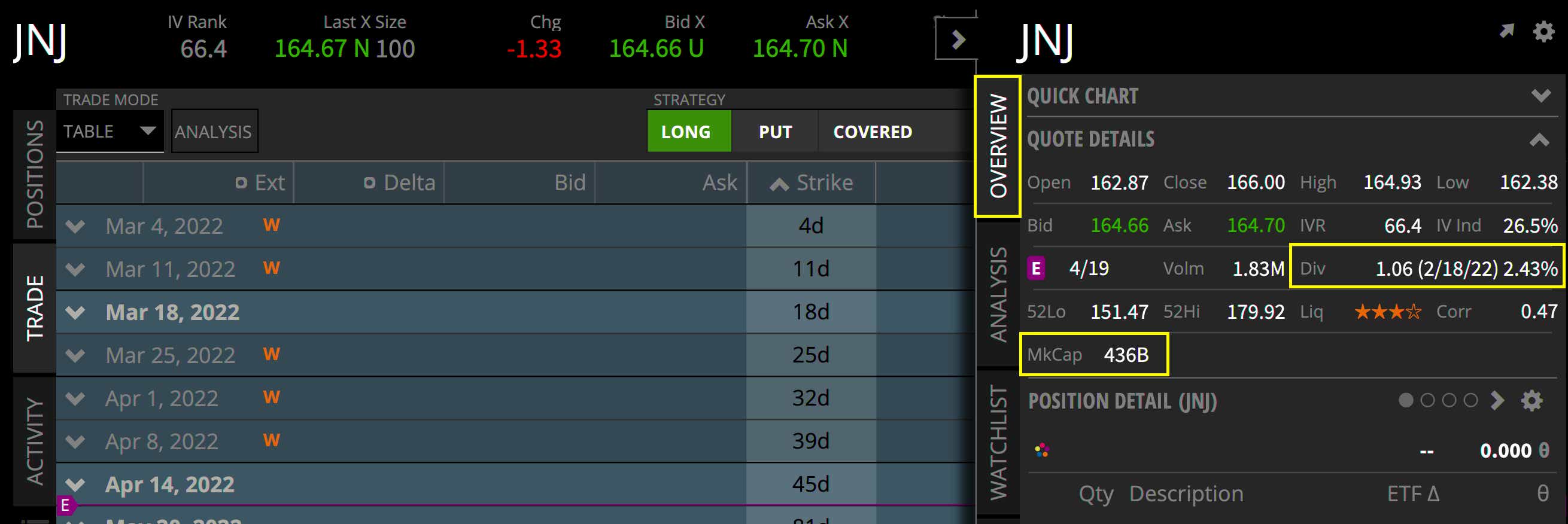Select the second pager dot in Position Detail

(1427, 400)
